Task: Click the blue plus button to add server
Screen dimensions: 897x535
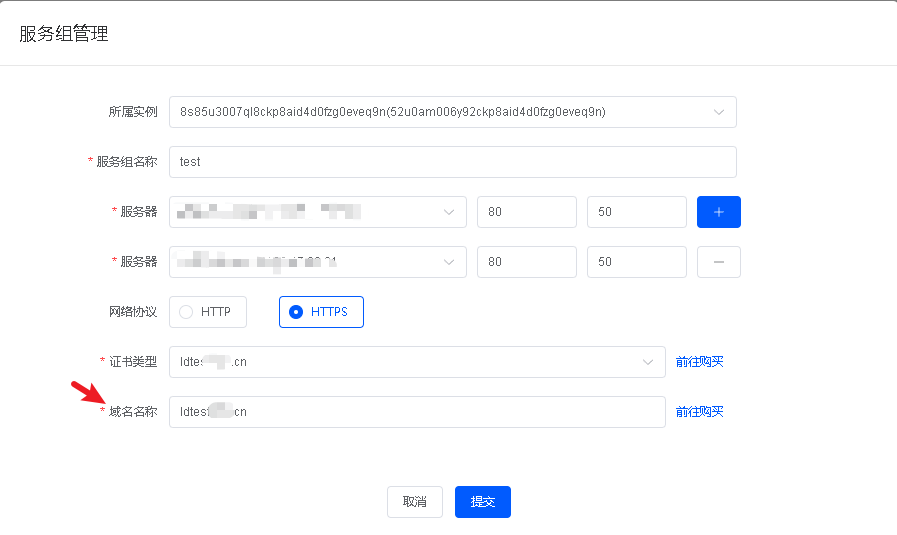Action: point(718,212)
